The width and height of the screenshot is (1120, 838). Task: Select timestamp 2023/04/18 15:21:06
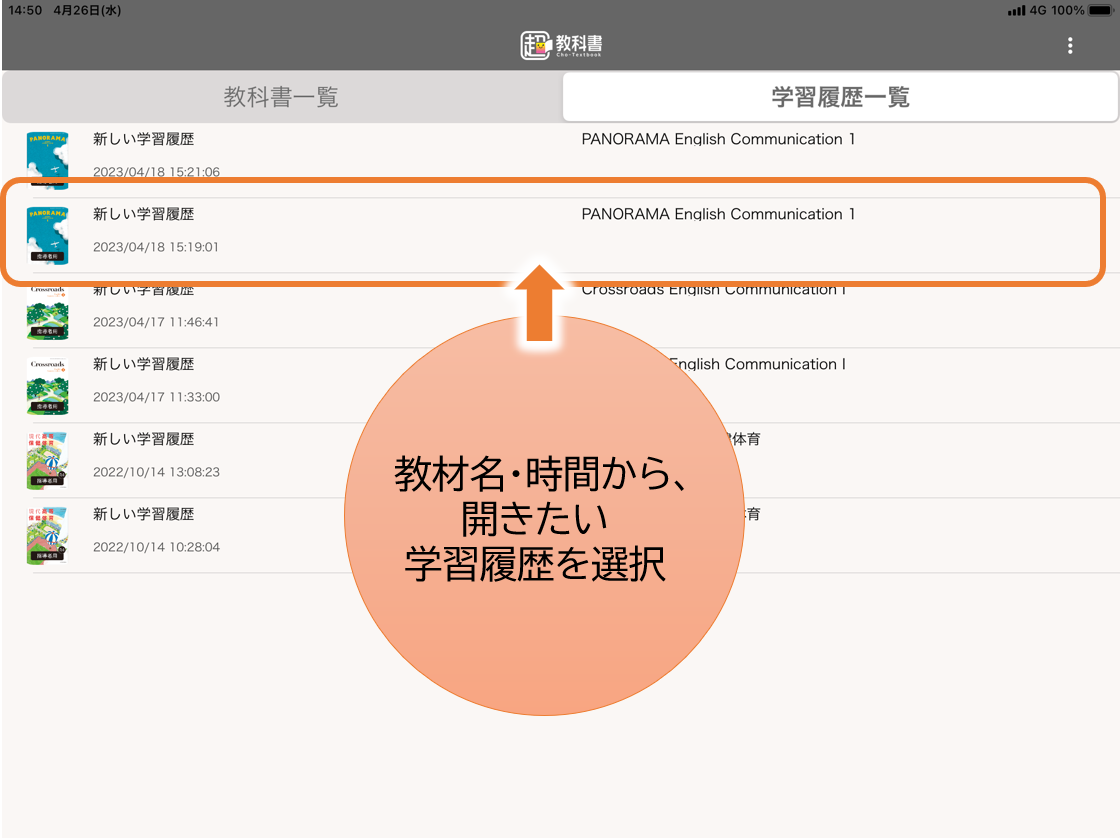(x=156, y=171)
